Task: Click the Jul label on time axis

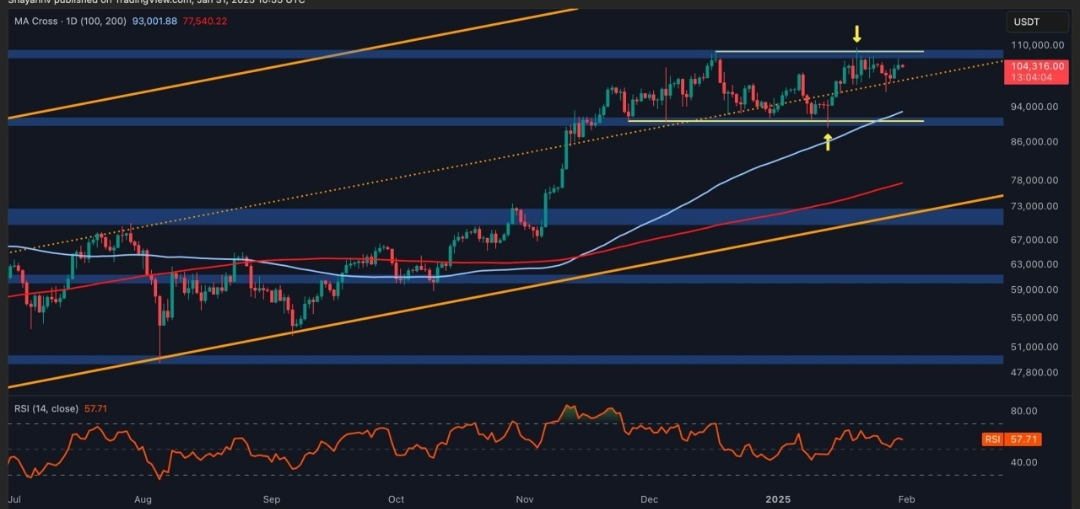Action: pyautogui.click(x=13, y=499)
